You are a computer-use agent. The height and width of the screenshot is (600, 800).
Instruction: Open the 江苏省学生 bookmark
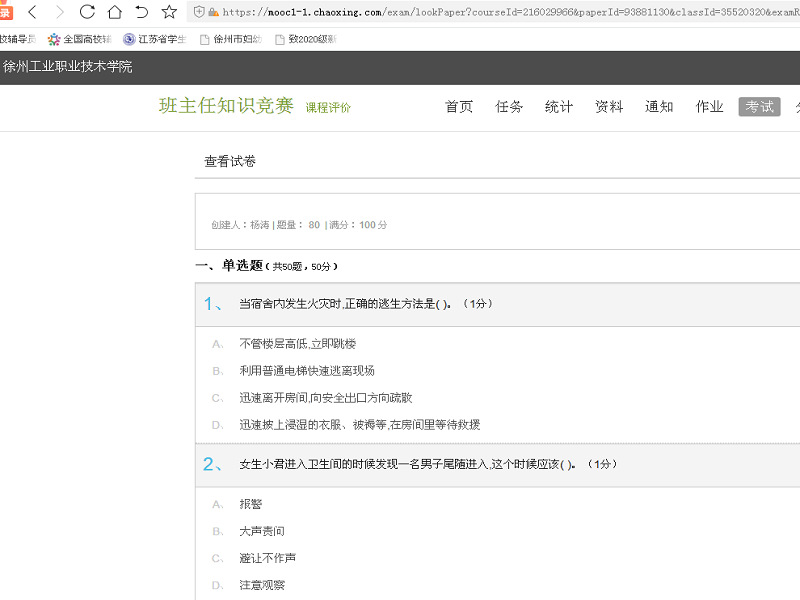tap(155, 39)
